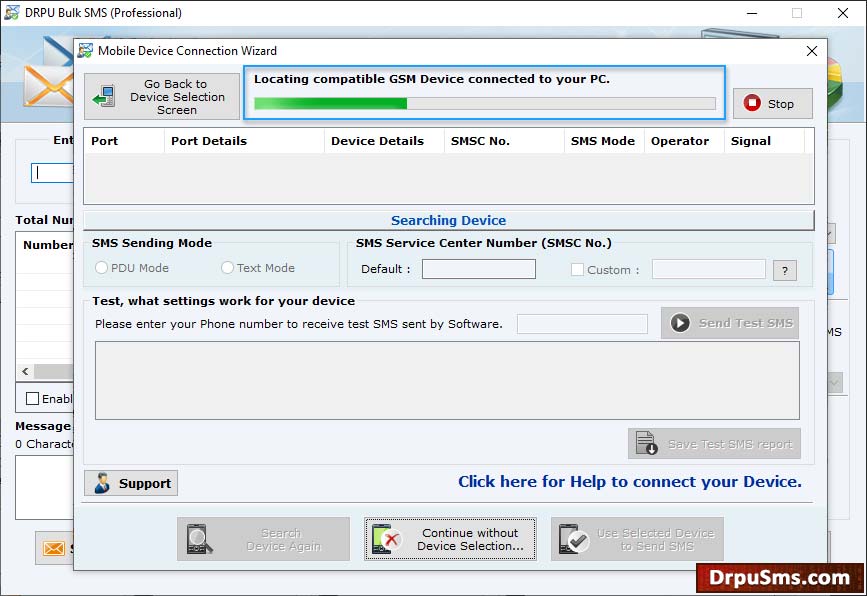Click the Support button

click(131, 483)
